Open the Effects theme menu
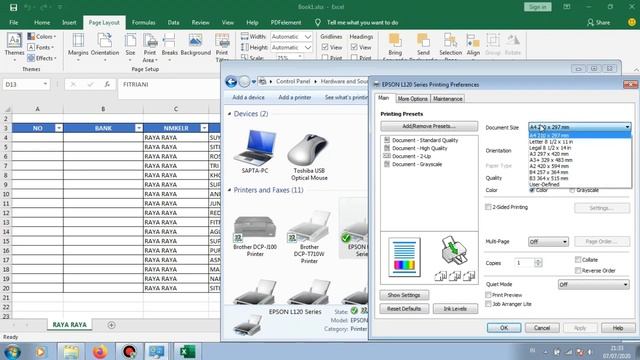This screenshot has height=360, width=640. point(42,58)
